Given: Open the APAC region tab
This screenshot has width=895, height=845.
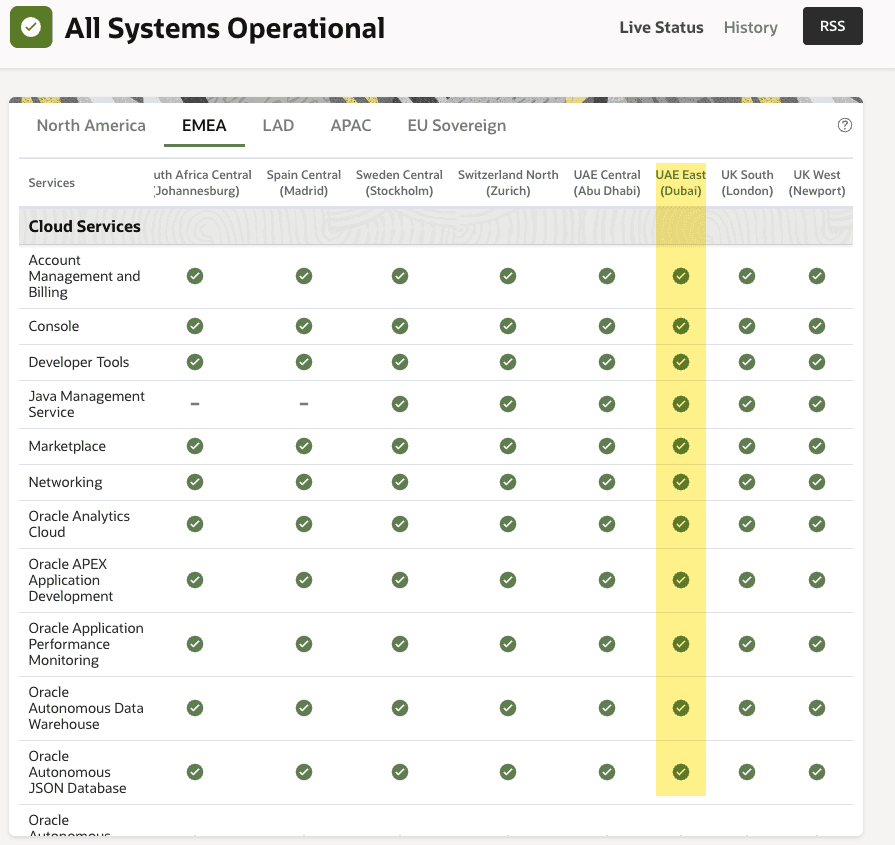Looking at the screenshot, I should tap(351, 125).
